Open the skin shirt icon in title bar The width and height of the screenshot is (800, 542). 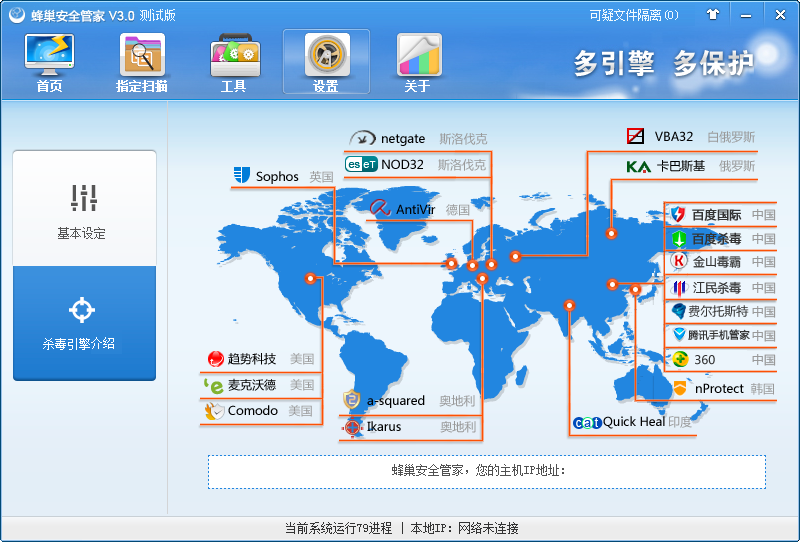coord(713,14)
